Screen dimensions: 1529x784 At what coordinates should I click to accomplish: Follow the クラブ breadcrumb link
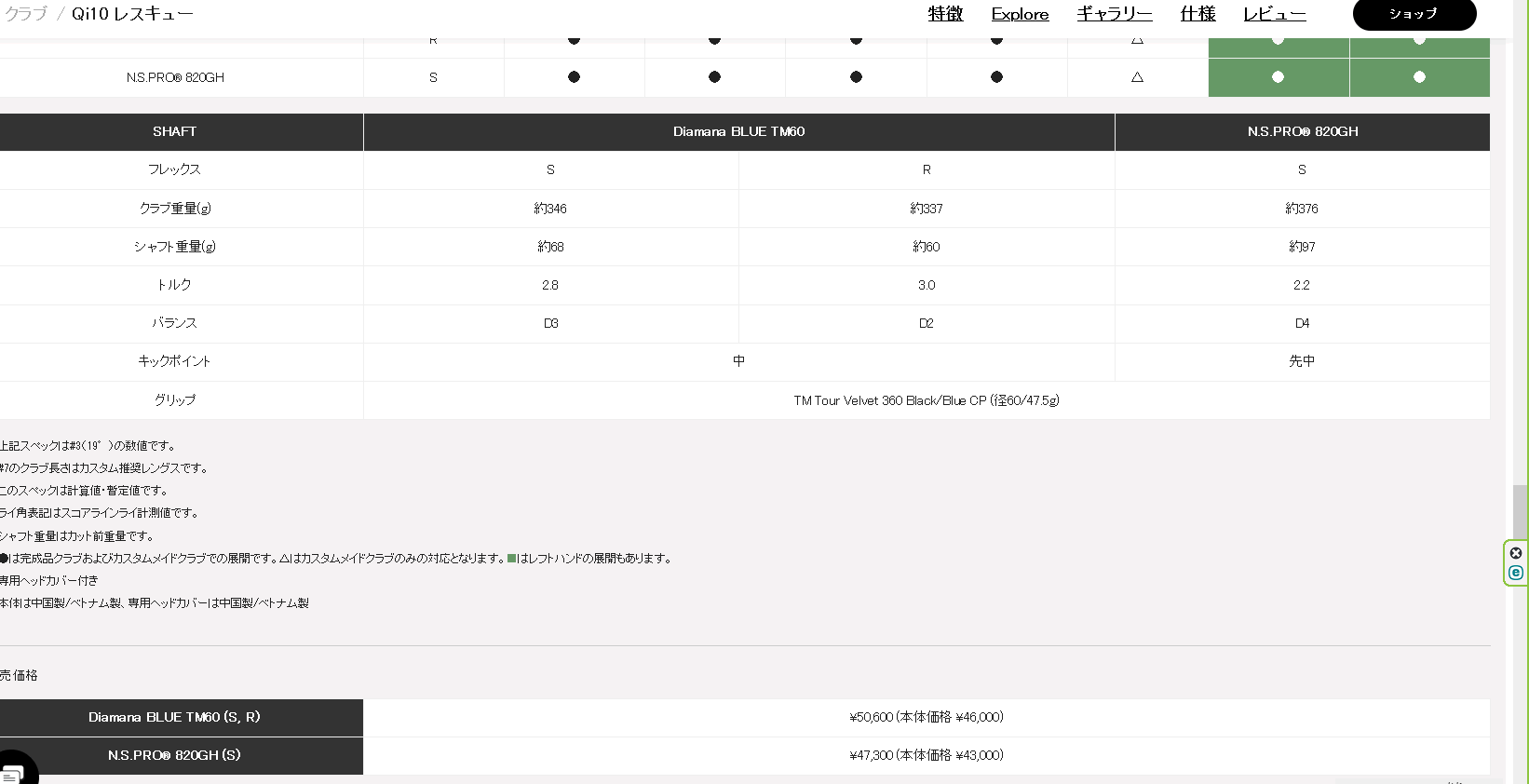pos(25,14)
